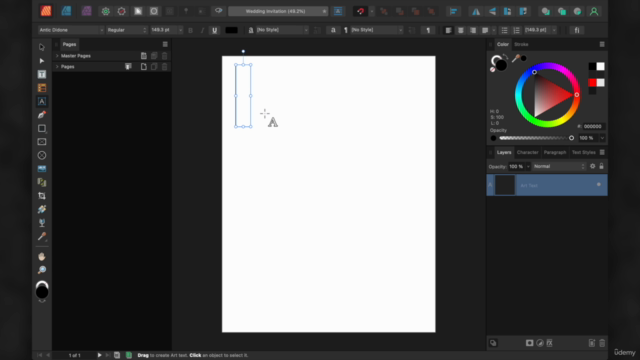The image size is (640, 360).
Task: Switch to the Publisher persona
Action: [x=46, y=11]
